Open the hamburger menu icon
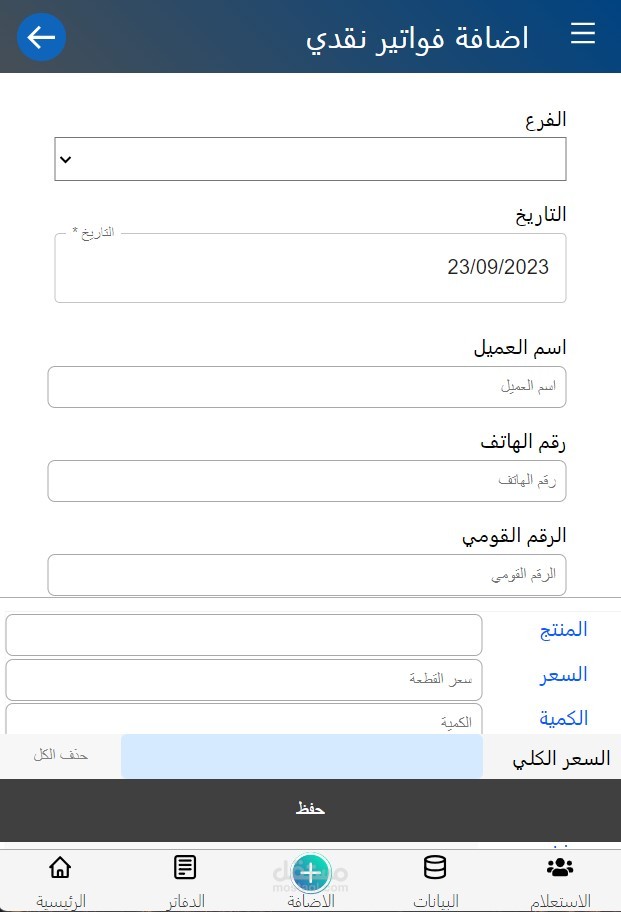The width and height of the screenshot is (621, 912). click(583, 33)
